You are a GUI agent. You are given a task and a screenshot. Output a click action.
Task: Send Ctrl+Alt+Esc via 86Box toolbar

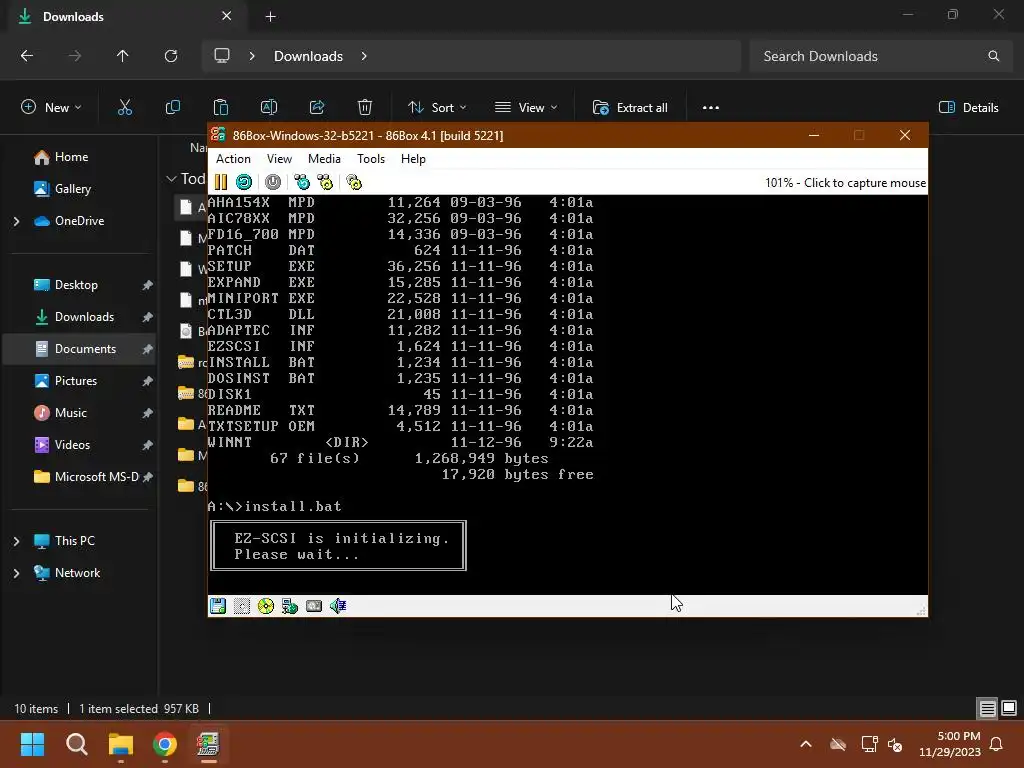coord(325,182)
